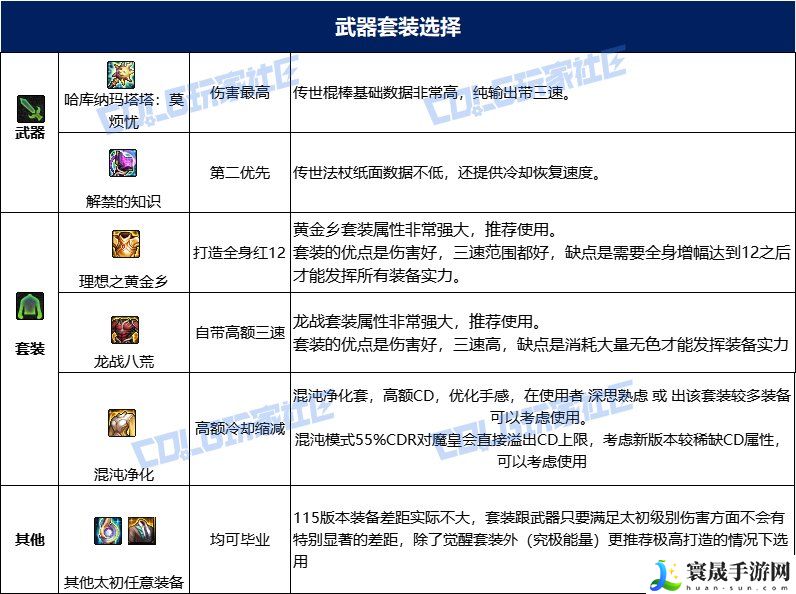The width and height of the screenshot is (796, 594).
Task: Click the 伤害最高 cell
Action: [x=240, y=92]
